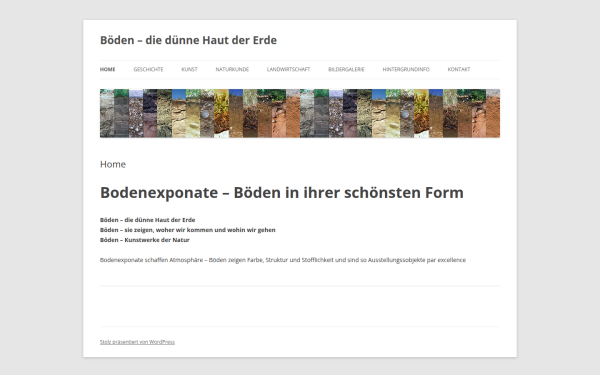Open the BILDERGALERIE menu item
This screenshot has height=375, width=600.
coord(346,69)
